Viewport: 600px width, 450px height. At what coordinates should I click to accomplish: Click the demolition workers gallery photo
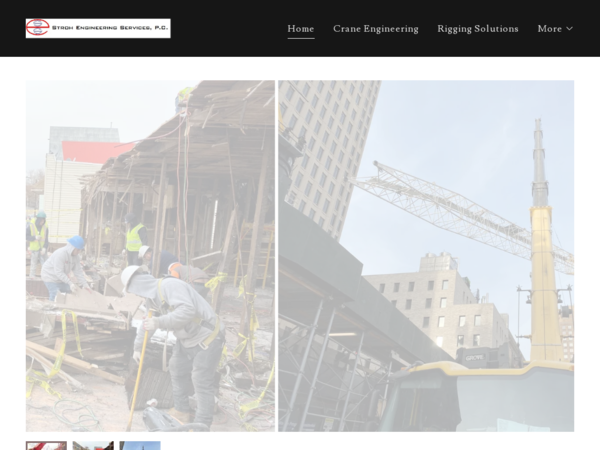150,256
